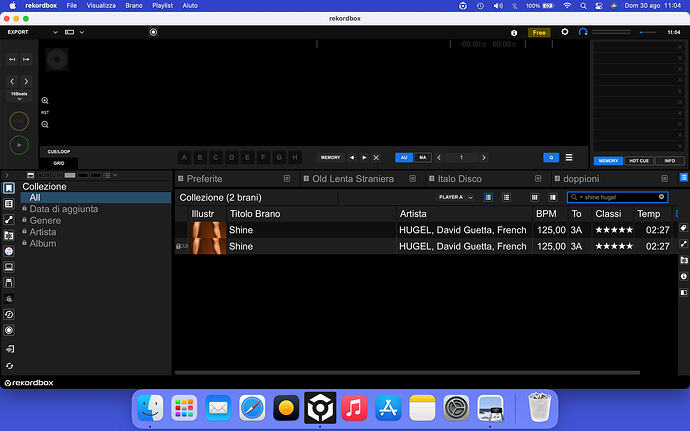Click the record button in top bar
690x431 pixels.
pyautogui.click(x=153, y=32)
